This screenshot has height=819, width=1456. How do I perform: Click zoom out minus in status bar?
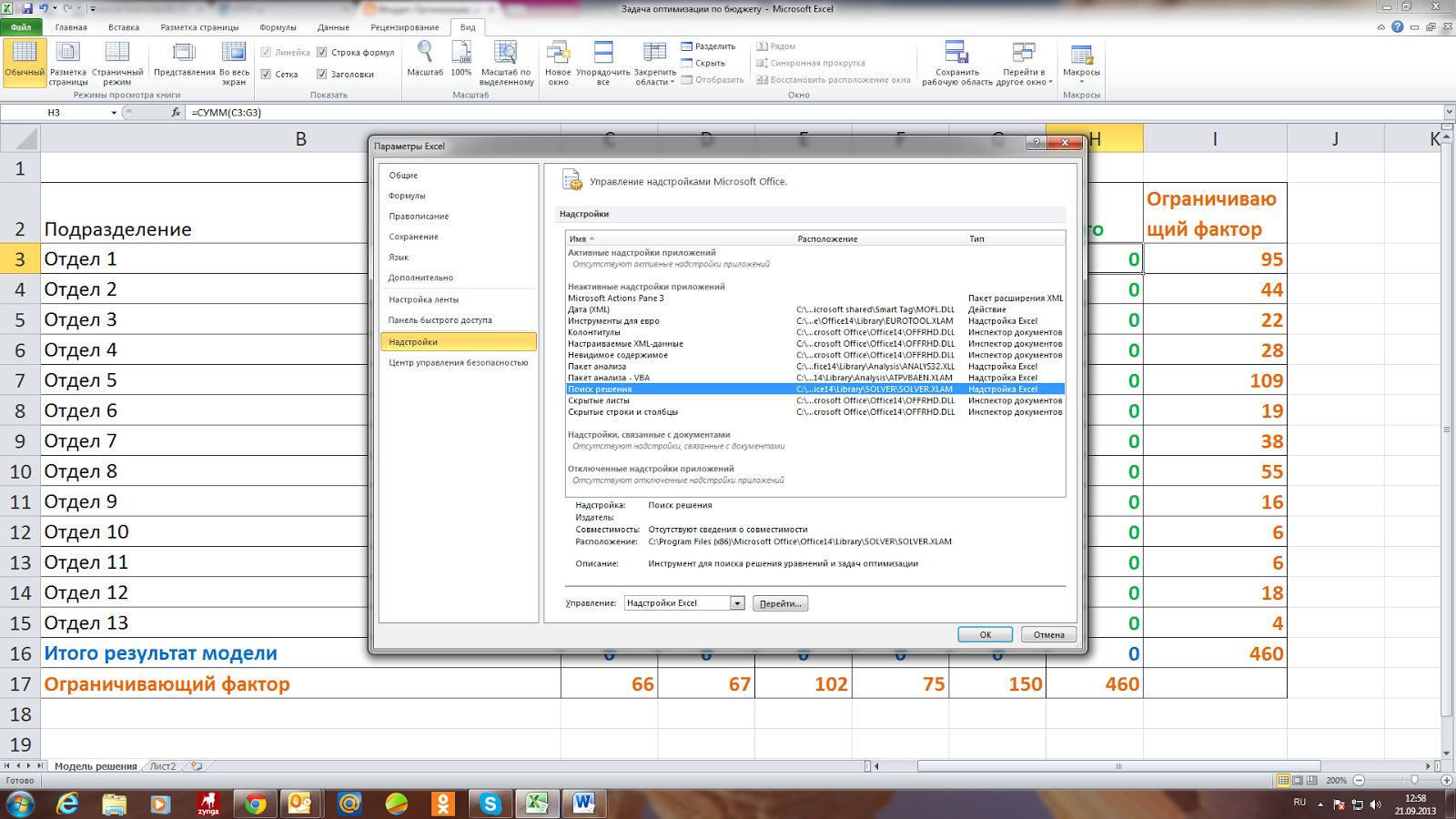point(1359,780)
